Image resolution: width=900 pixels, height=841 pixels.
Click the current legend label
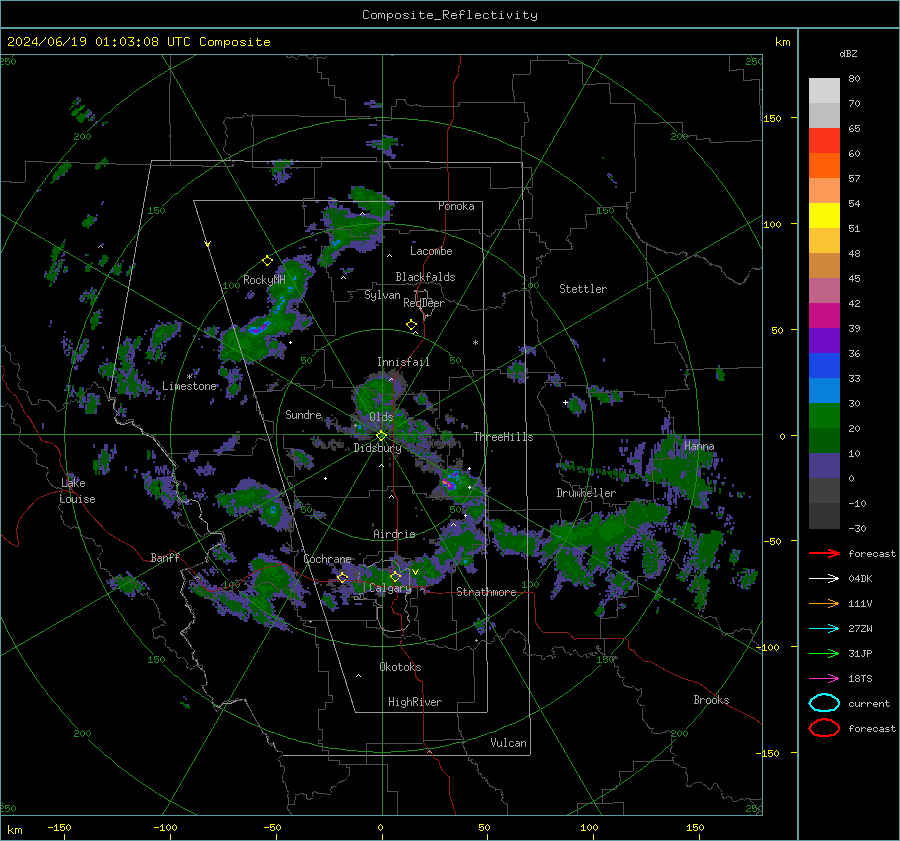(869, 704)
